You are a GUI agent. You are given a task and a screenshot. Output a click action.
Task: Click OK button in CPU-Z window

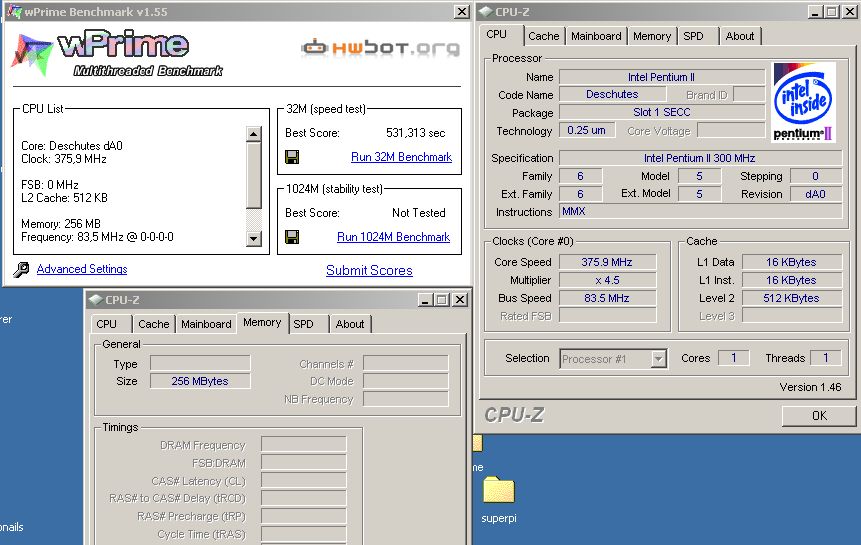point(819,416)
